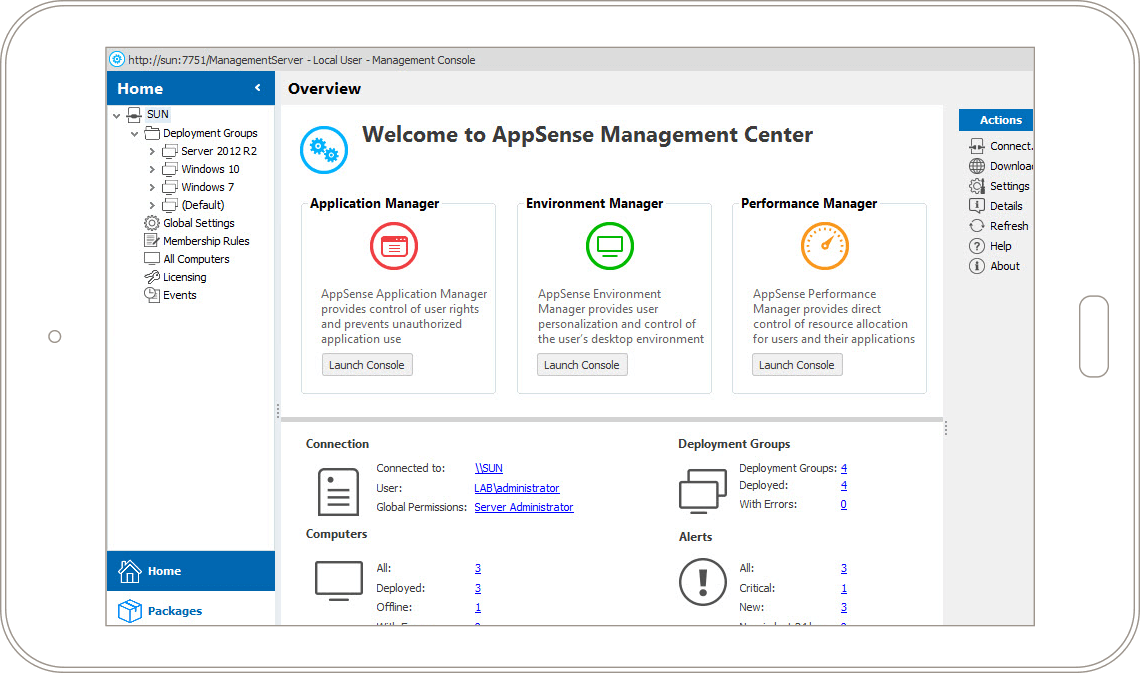Open Licensing key icon
This screenshot has height=673, width=1140.
point(152,277)
